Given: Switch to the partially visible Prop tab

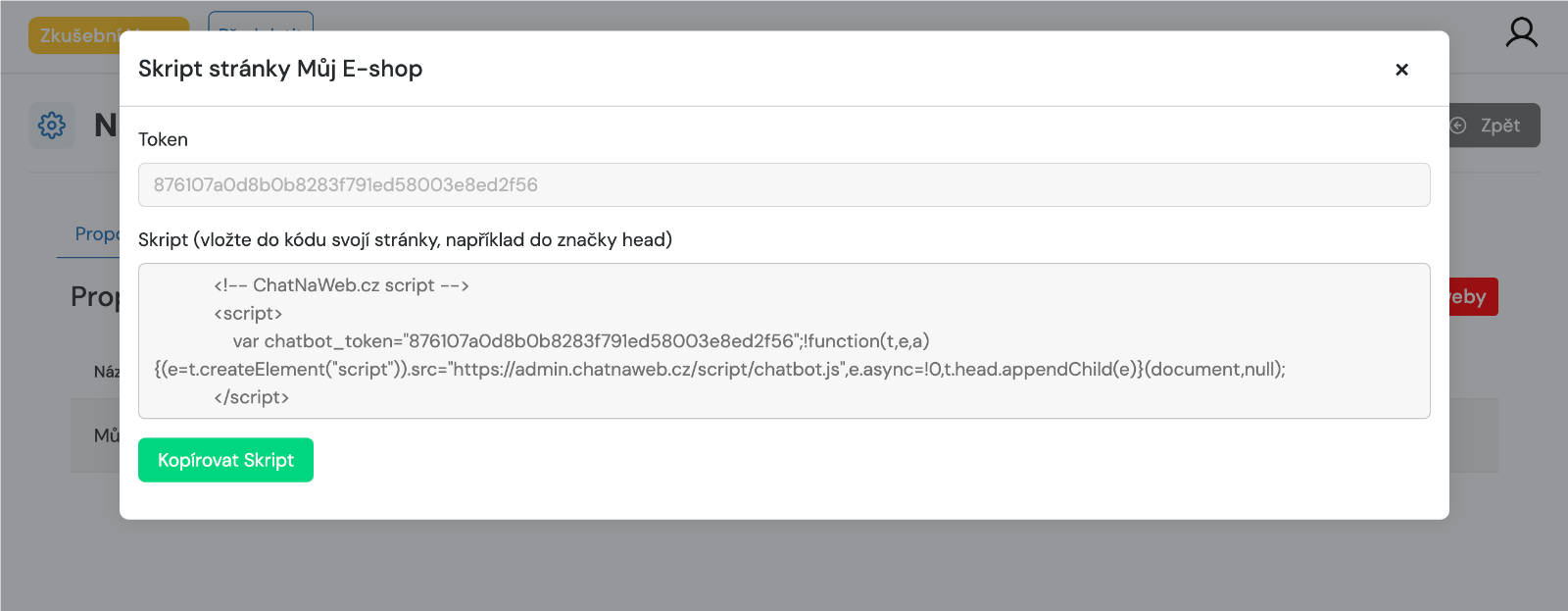Looking at the screenshot, I should tap(96, 234).
